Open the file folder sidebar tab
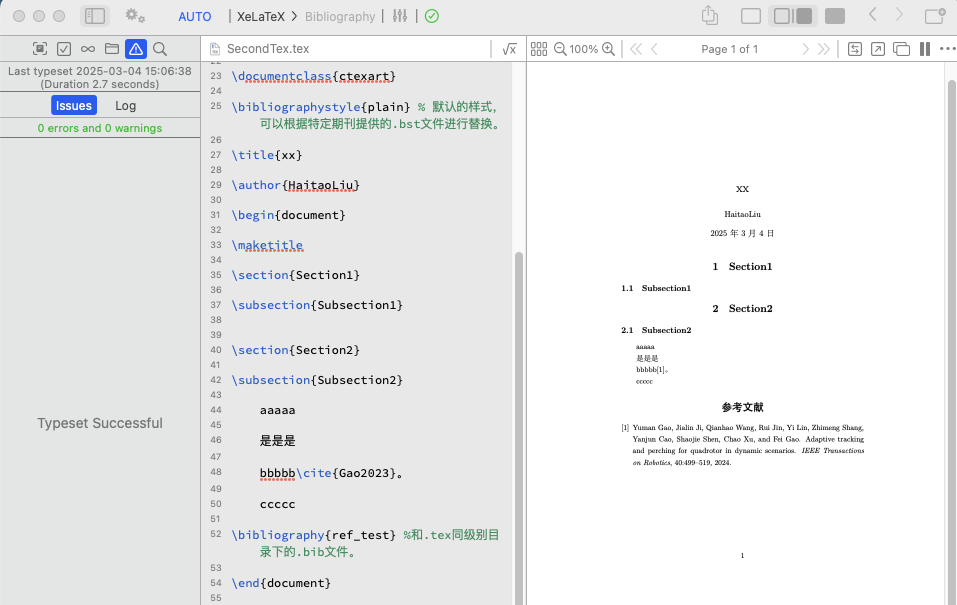The image size is (957, 605). point(112,49)
